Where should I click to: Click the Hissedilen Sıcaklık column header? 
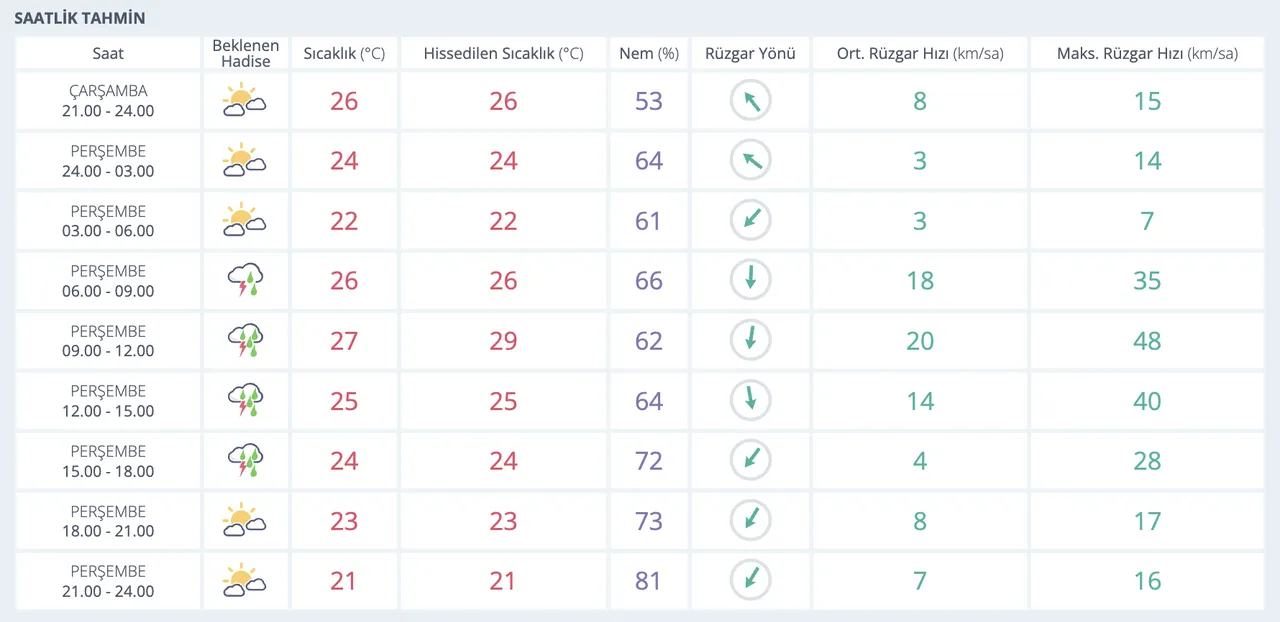[503, 54]
